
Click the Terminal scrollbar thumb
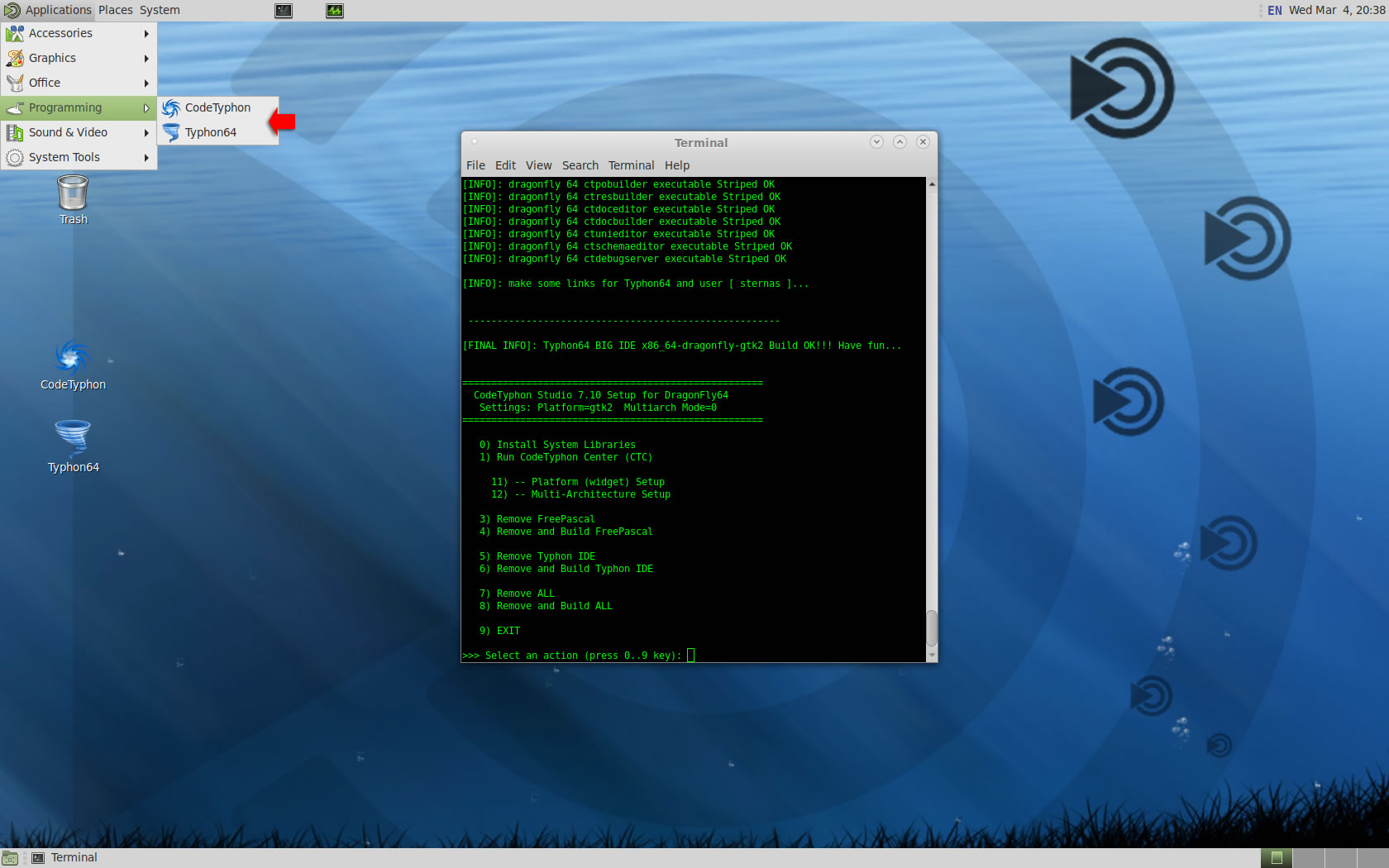coord(932,628)
